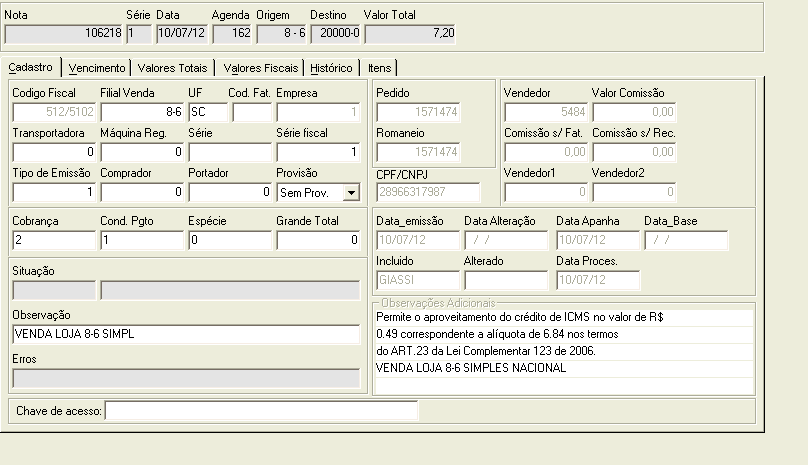Click the Codigo Fiscal field

coord(54,112)
